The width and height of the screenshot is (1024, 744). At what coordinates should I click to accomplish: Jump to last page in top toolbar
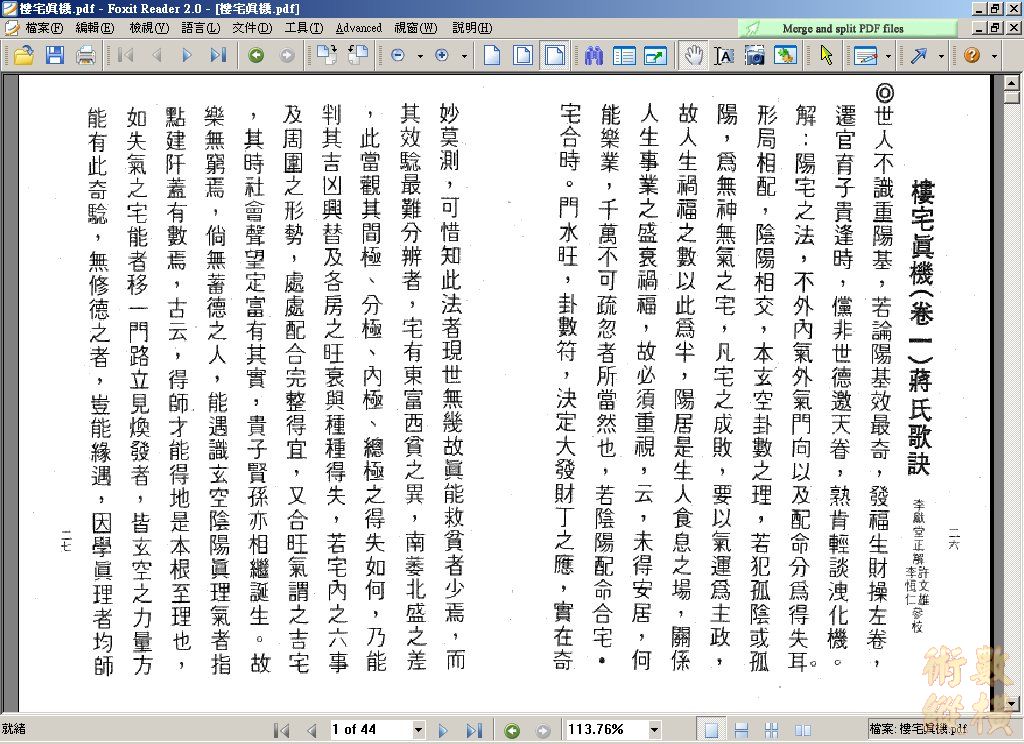(218, 56)
